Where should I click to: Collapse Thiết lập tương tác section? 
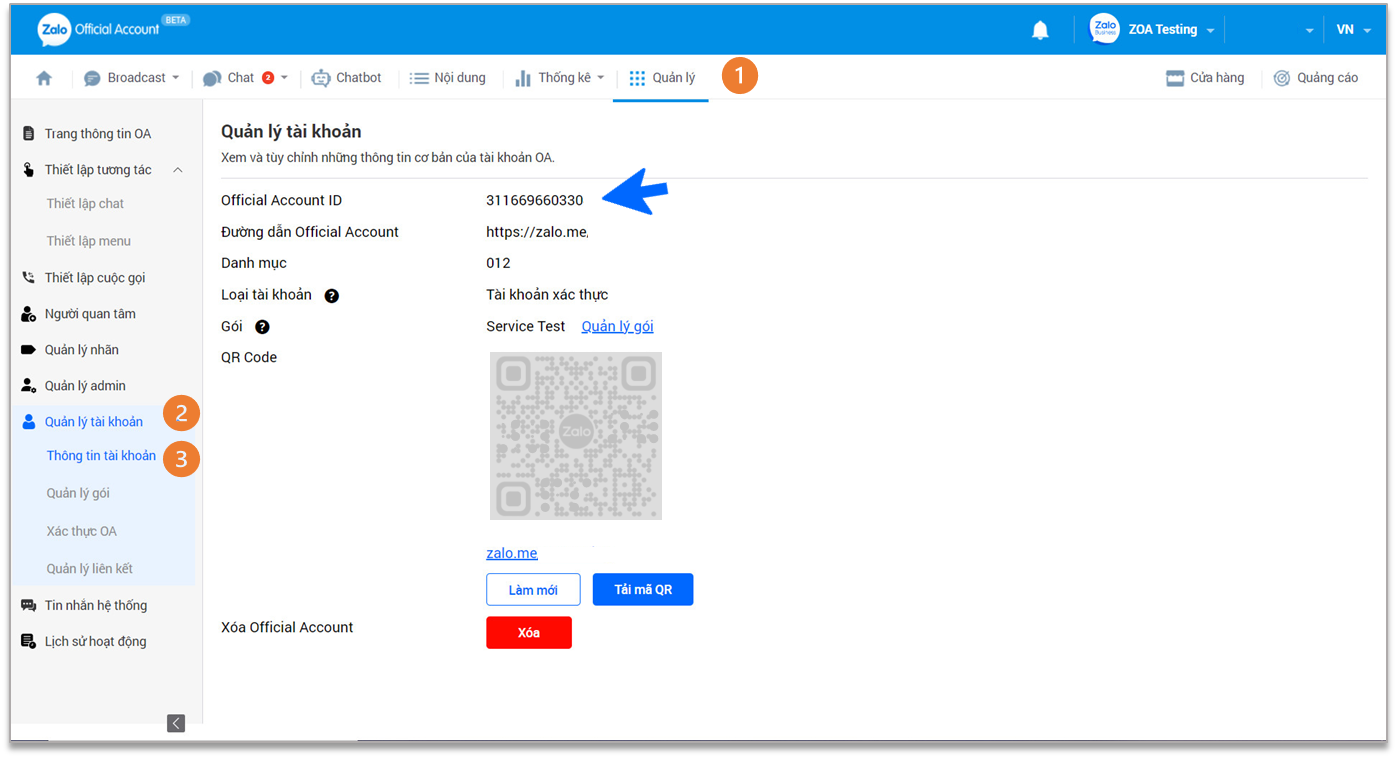click(177, 170)
